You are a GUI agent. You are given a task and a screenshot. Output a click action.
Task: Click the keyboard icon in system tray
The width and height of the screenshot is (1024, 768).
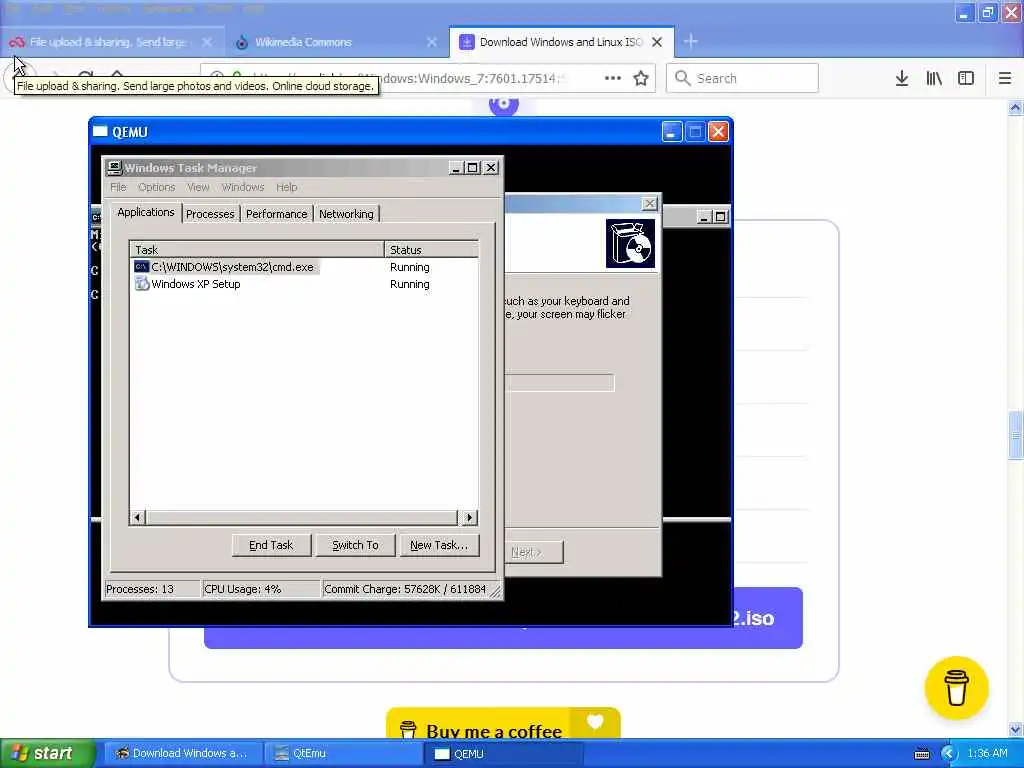point(922,754)
